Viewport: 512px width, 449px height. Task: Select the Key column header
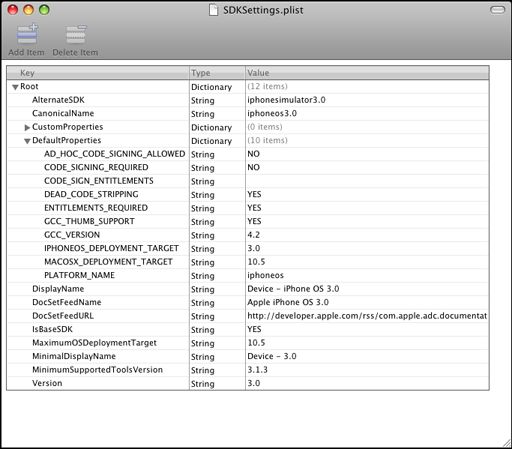[x=98, y=73]
